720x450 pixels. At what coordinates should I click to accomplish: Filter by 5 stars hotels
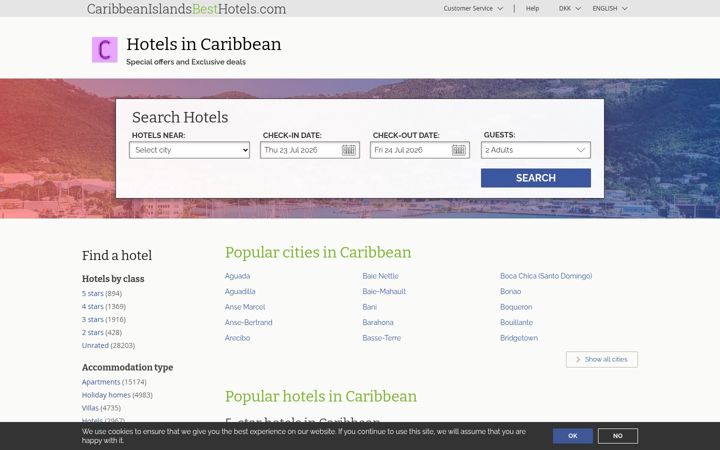tap(93, 293)
